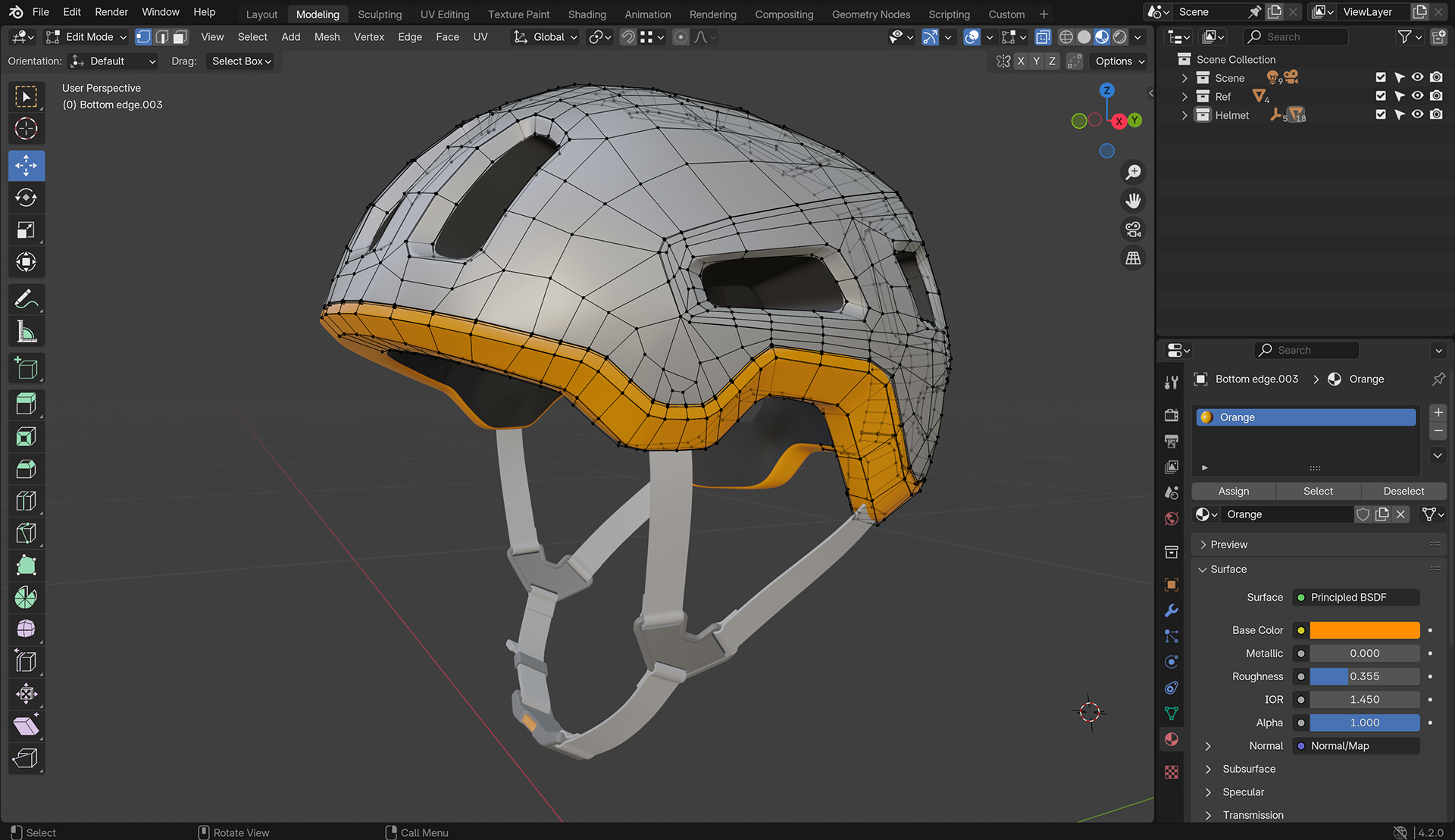Click the Assign material button
This screenshot has width=1455, height=840.
(1233, 491)
